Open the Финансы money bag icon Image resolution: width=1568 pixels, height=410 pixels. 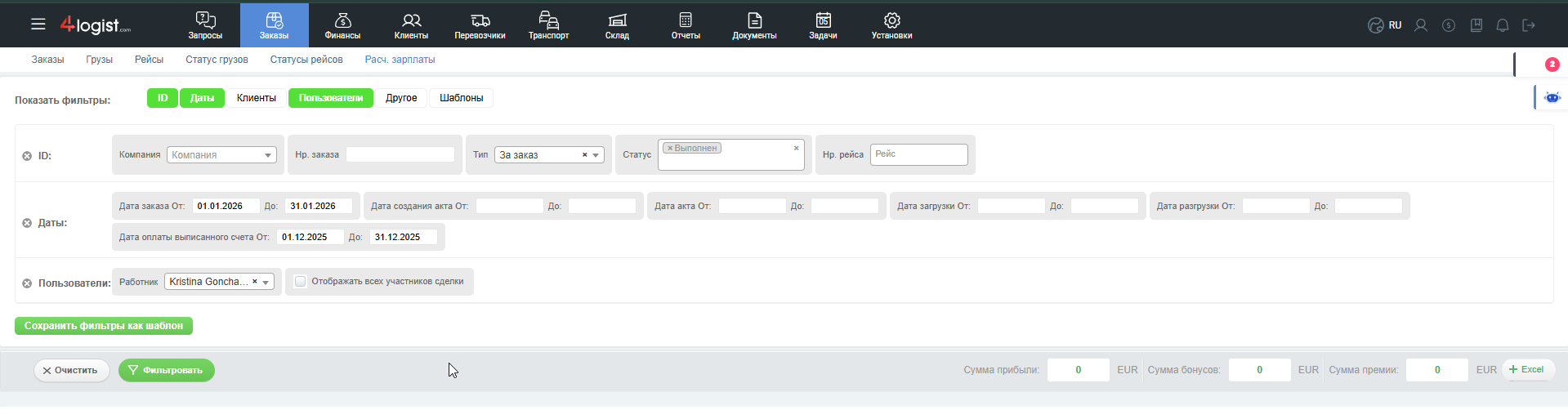342,20
